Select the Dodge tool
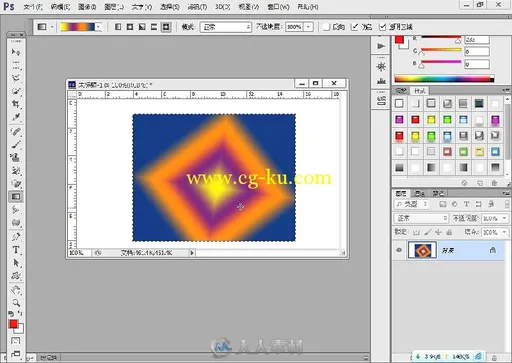 (x=16, y=223)
